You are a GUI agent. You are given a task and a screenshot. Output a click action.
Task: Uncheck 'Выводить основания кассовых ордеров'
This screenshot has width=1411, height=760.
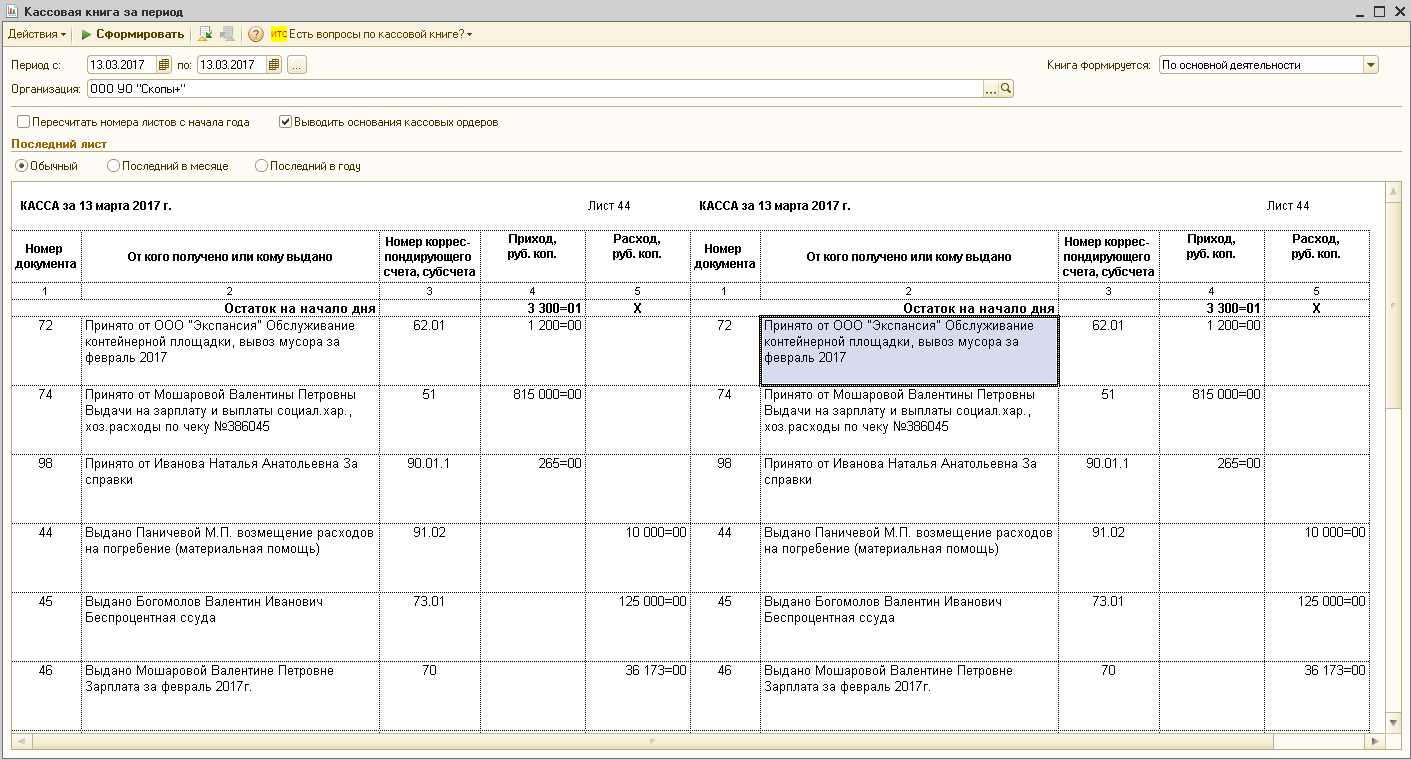click(285, 122)
